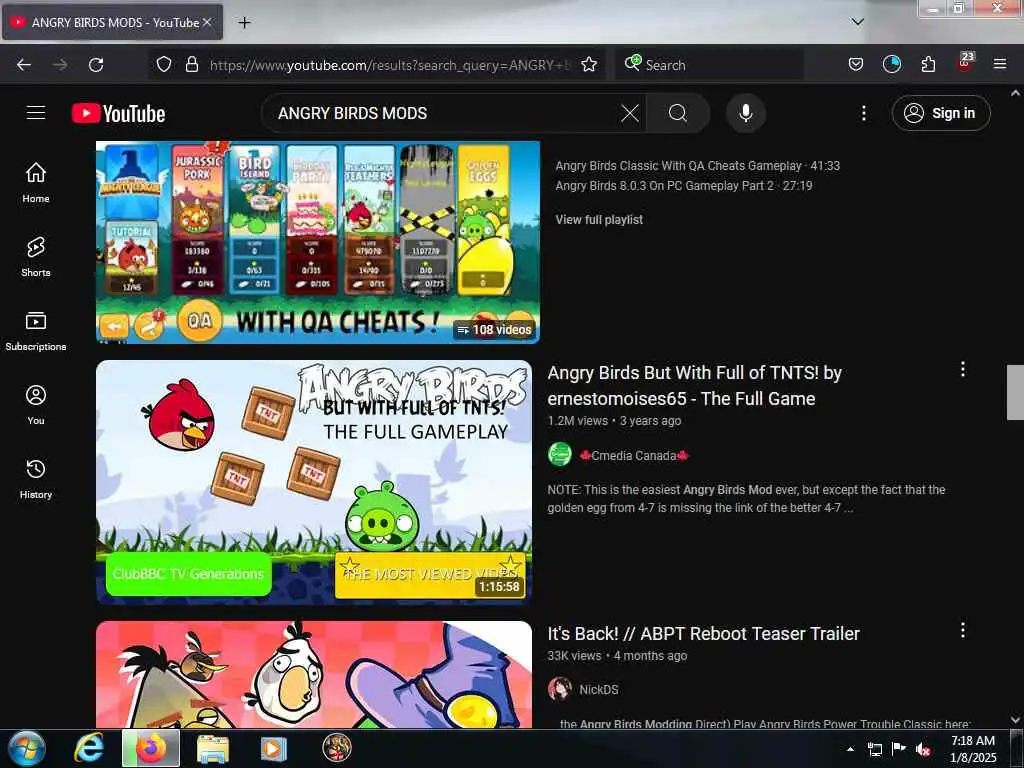This screenshot has width=1024, height=768.
Task: Open Shorts in the sidebar
Action: point(36,257)
